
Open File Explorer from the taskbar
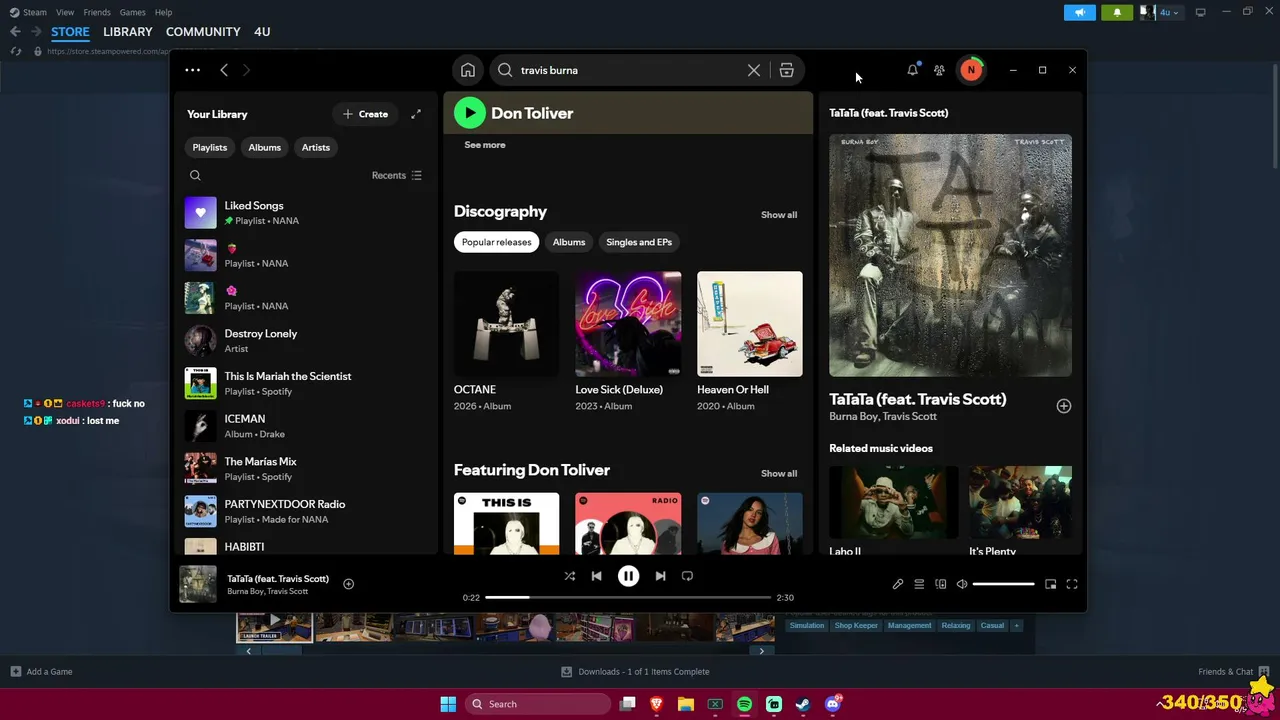tap(686, 704)
